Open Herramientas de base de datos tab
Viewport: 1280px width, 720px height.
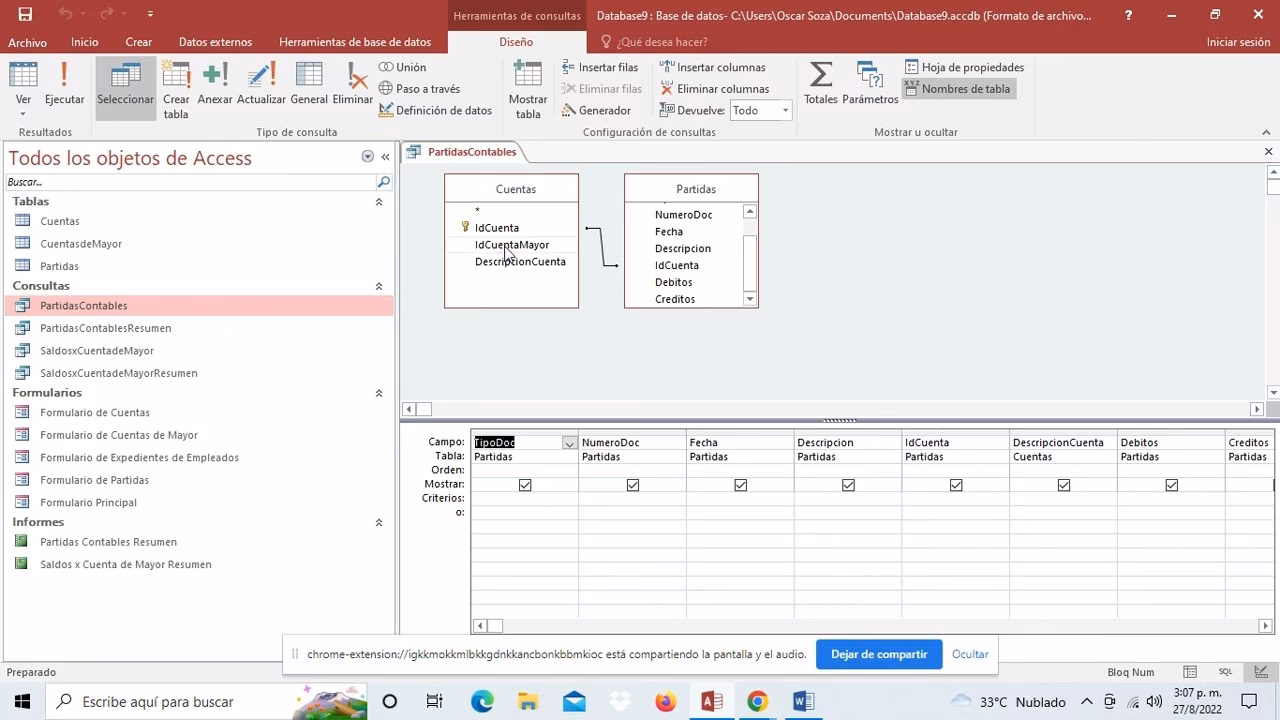355,42
